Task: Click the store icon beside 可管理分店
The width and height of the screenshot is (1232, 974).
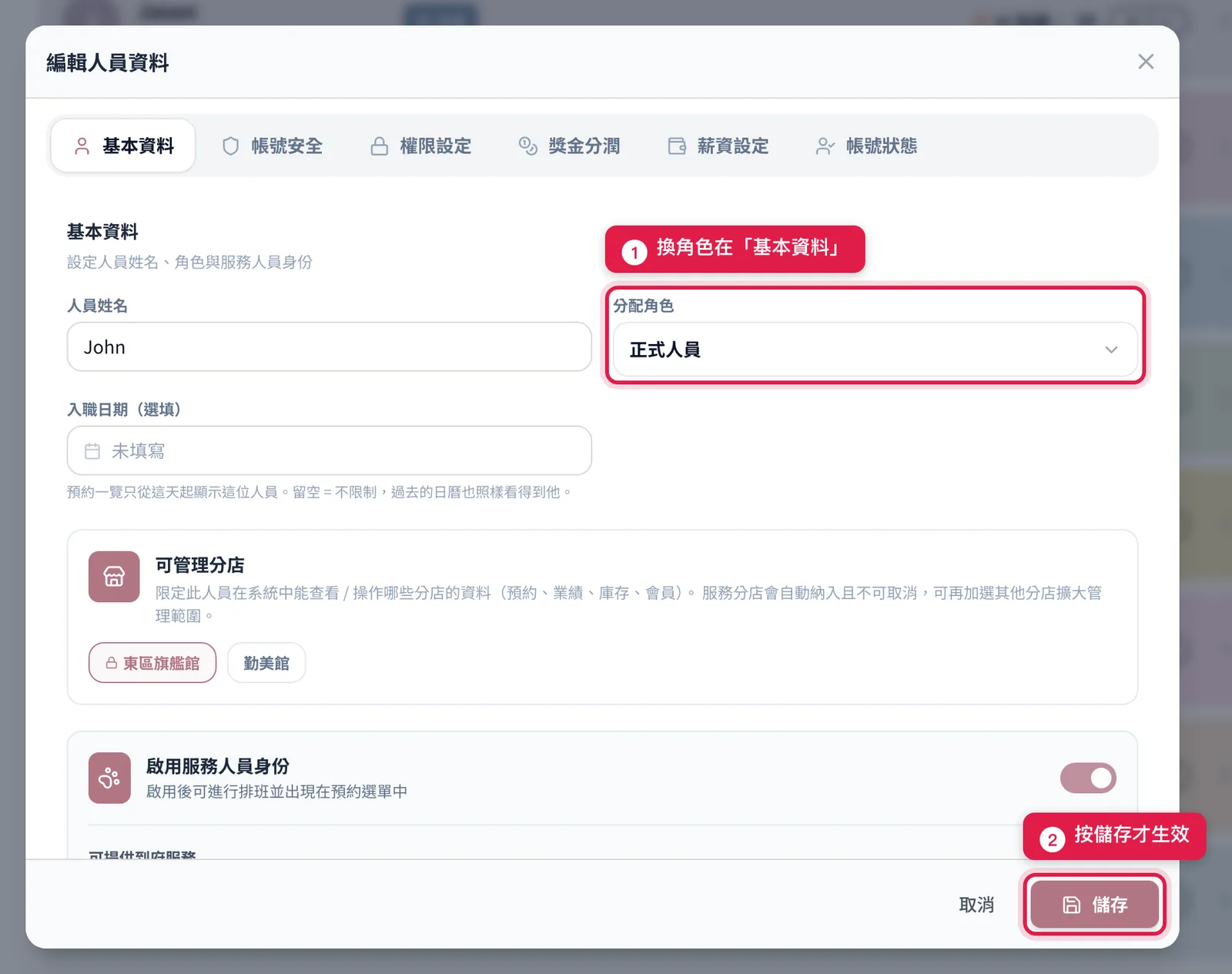Action: tap(114, 577)
